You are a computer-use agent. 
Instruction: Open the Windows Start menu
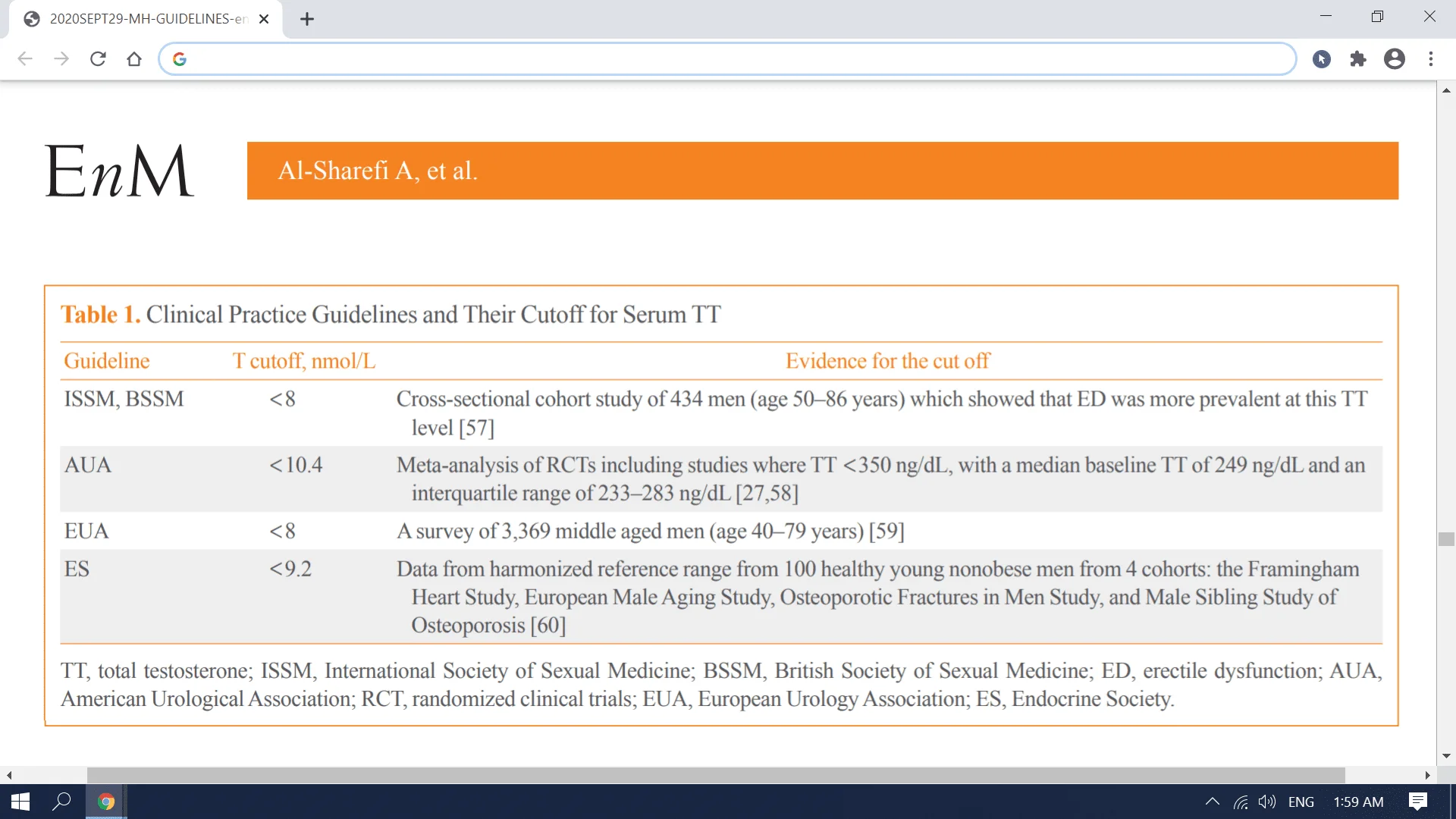20,802
